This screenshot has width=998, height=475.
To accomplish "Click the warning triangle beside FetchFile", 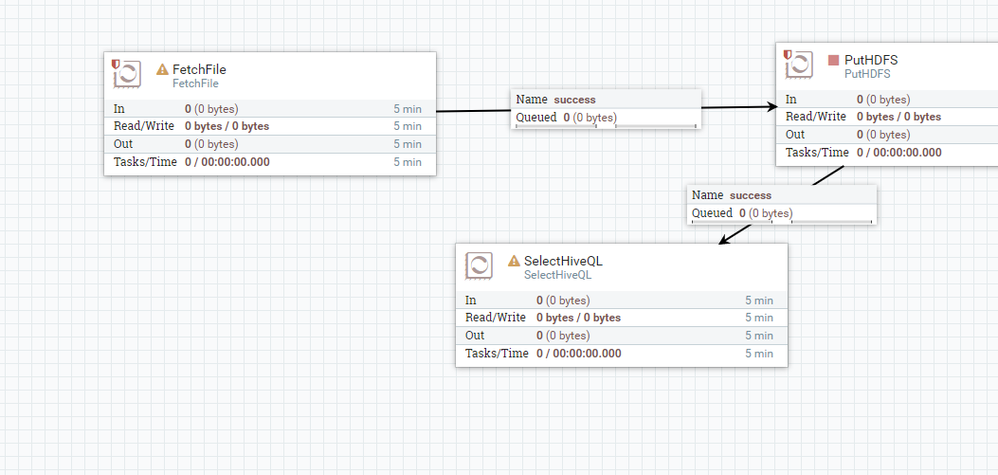I will click(162, 70).
